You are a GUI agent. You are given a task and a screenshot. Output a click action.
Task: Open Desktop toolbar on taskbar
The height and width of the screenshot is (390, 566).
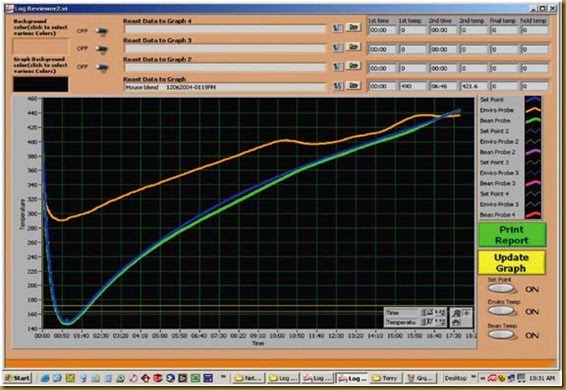(x=456, y=378)
